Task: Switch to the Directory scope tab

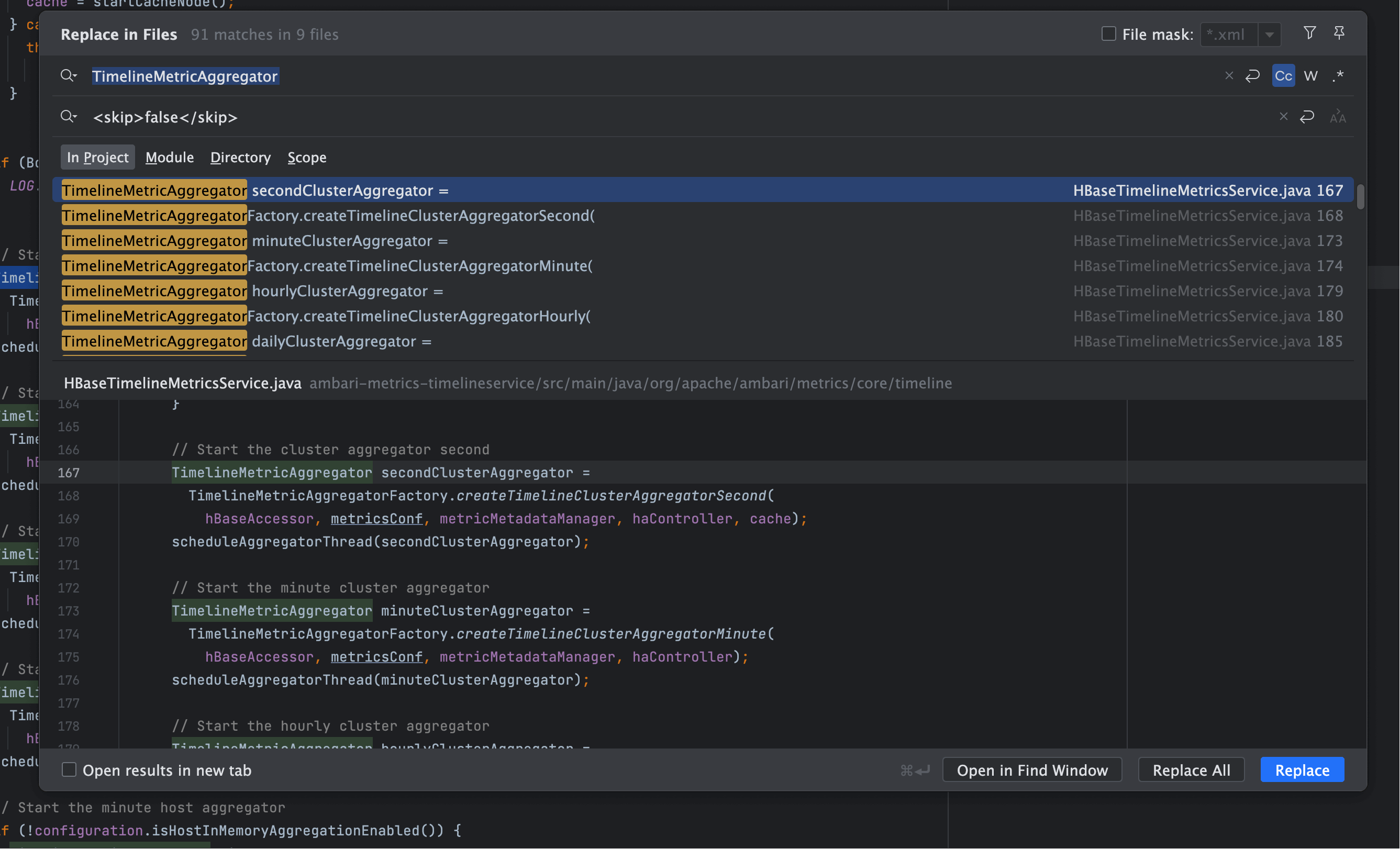Action: 240,158
